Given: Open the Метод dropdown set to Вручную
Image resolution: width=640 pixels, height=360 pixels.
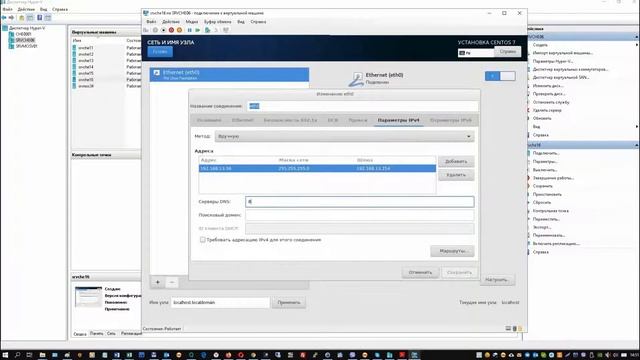Looking at the screenshot, I should point(344,136).
